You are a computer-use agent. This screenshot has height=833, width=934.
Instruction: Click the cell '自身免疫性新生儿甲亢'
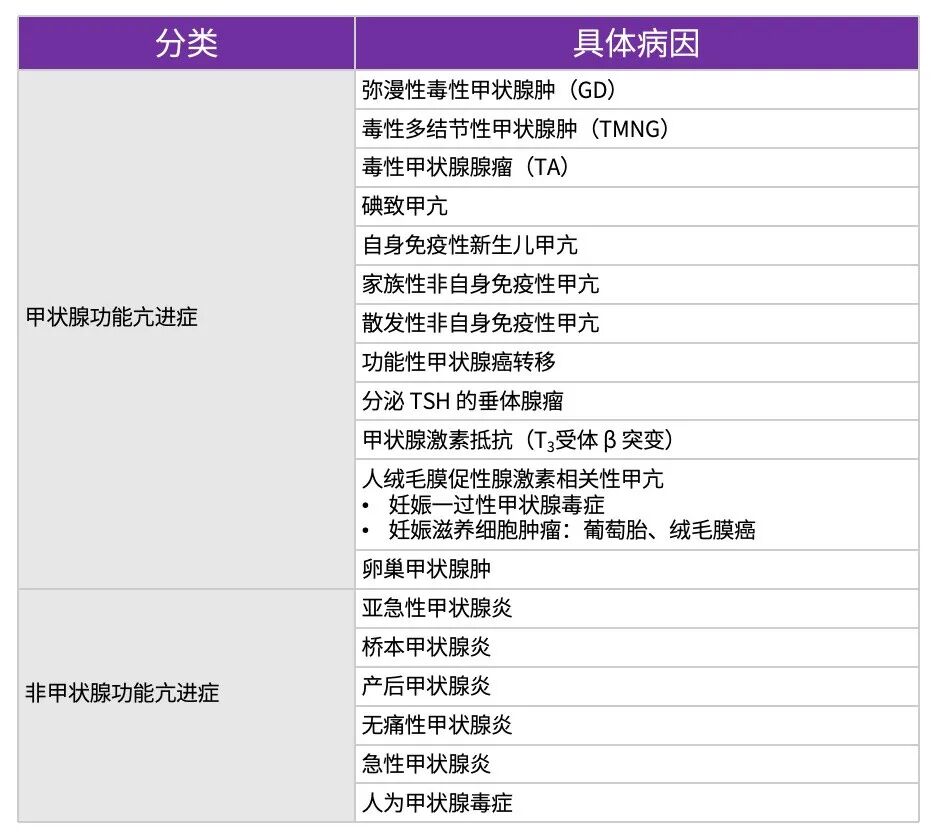click(637, 245)
